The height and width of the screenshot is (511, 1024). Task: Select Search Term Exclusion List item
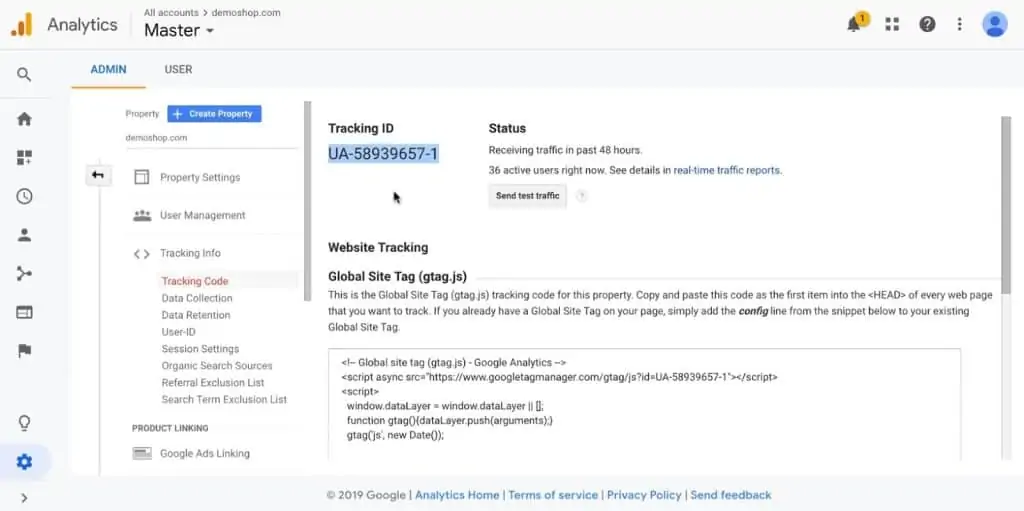pos(224,399)
